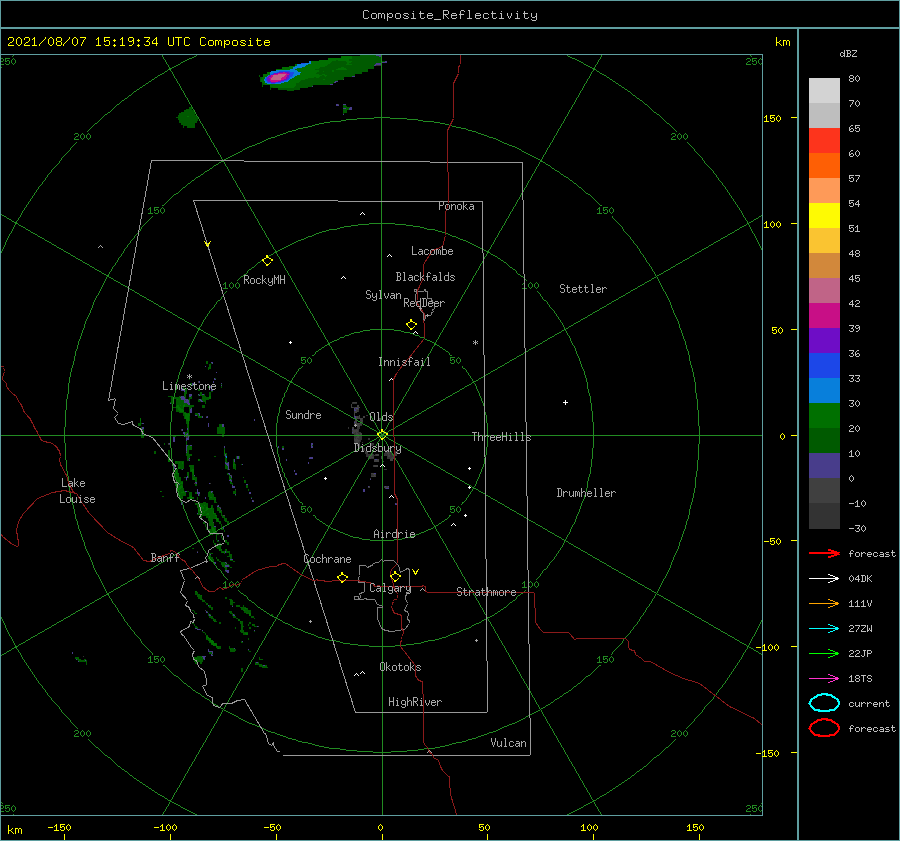Image resolution: width=900 pixels, height=841 pixels.
Task: Select the royal blue 36-33 dBZ swatch
Action: [x=824, y=366]
